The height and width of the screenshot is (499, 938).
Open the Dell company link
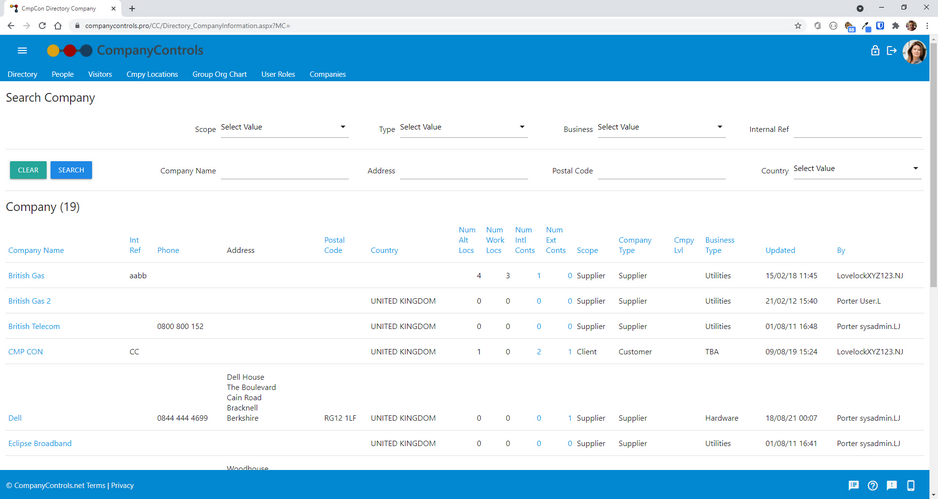(x=15, y=418)
